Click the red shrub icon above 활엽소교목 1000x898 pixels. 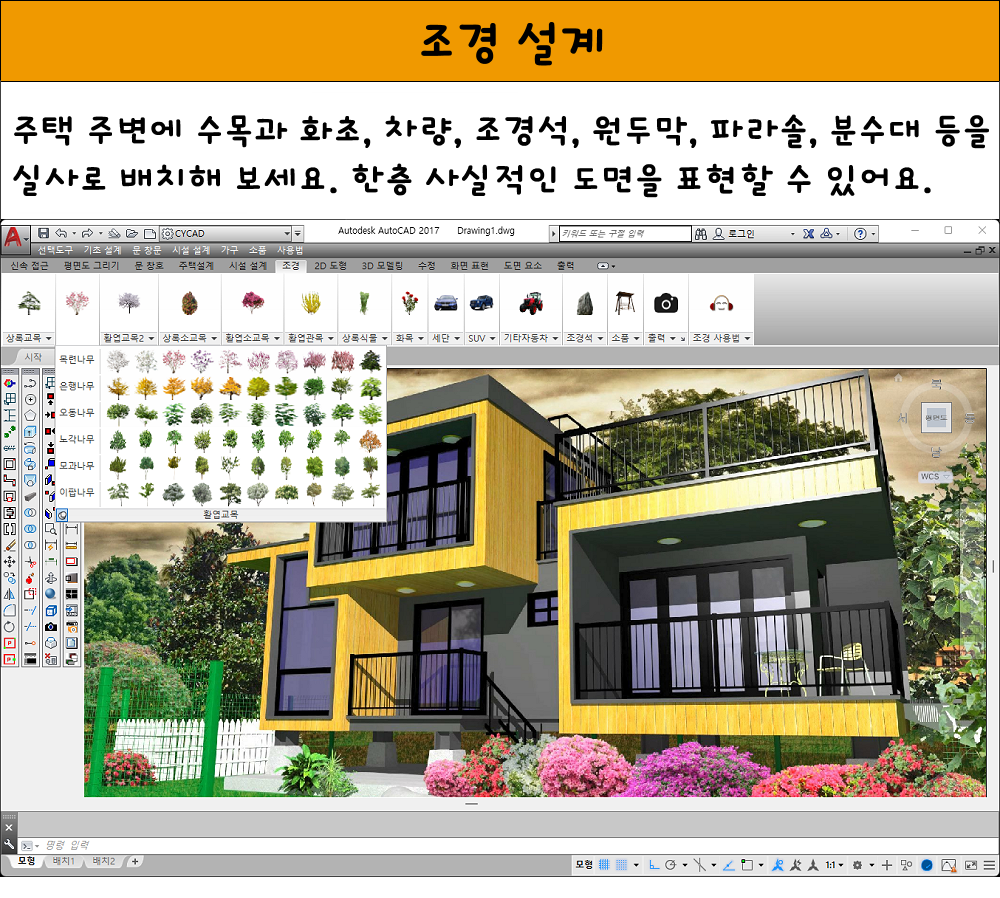pyautogui.click(x=253, y=302)
